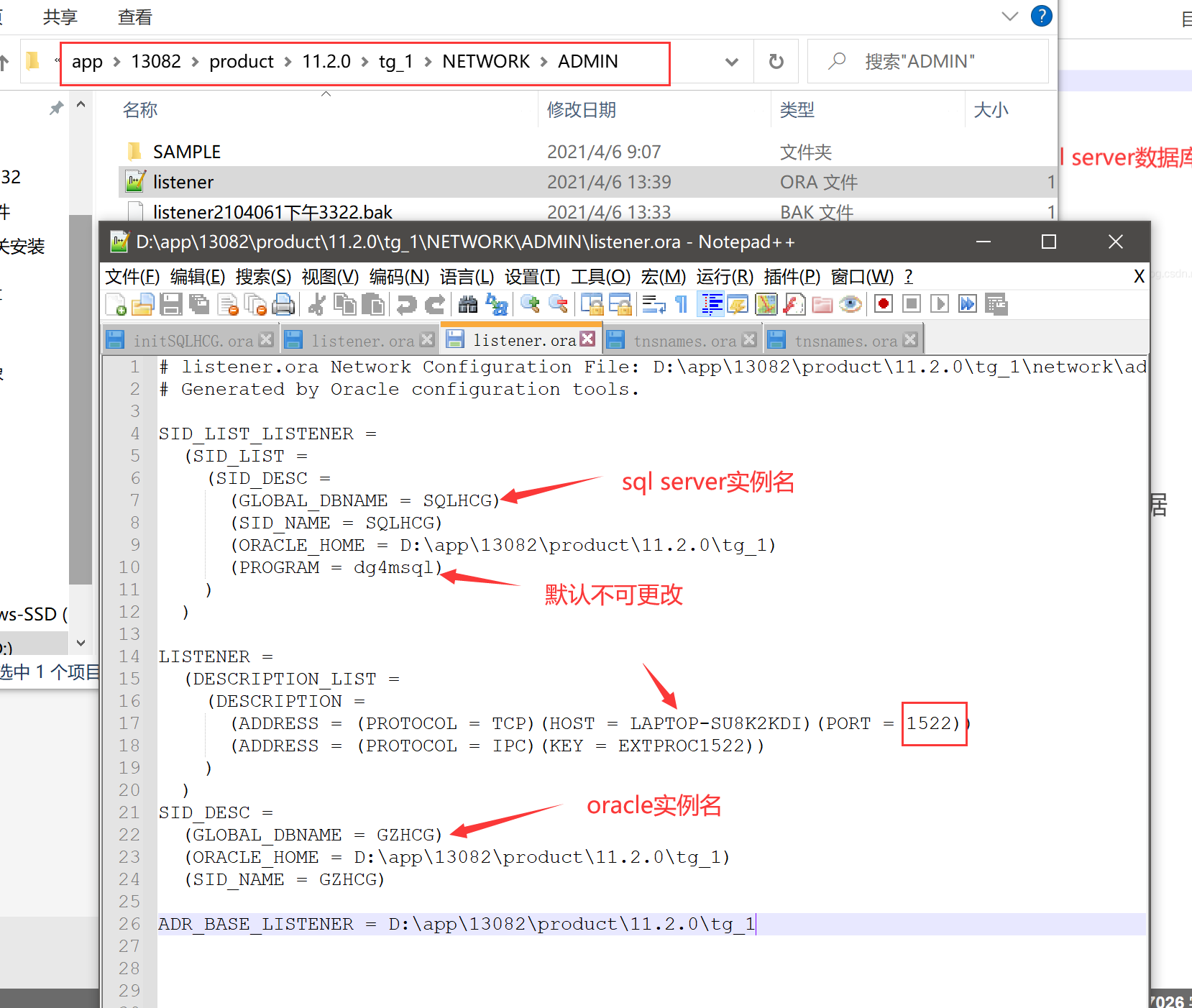
Task: Open the Replace toolbar icon
Action: tap(496, 305)
